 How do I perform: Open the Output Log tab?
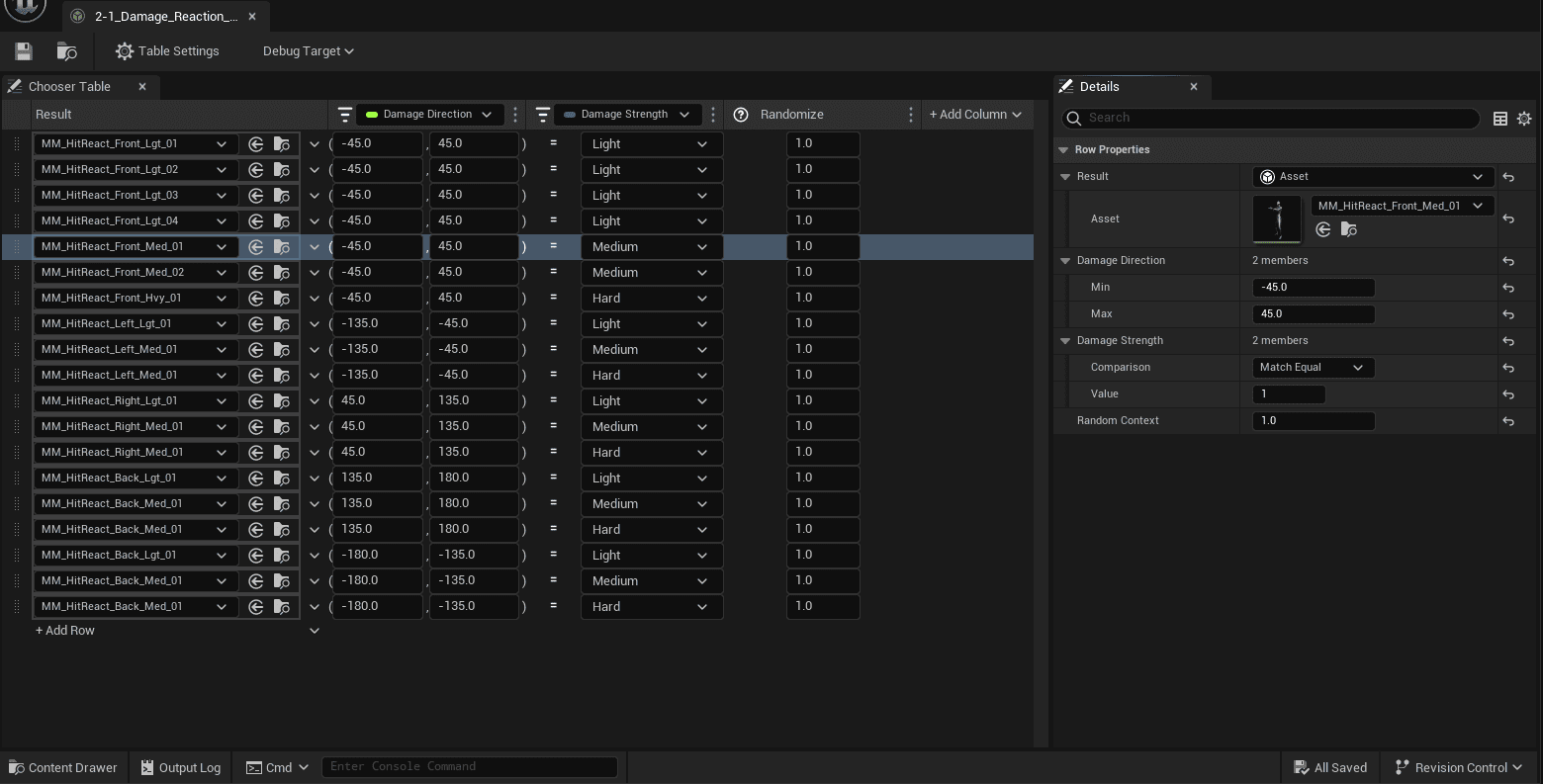[180, 768]
